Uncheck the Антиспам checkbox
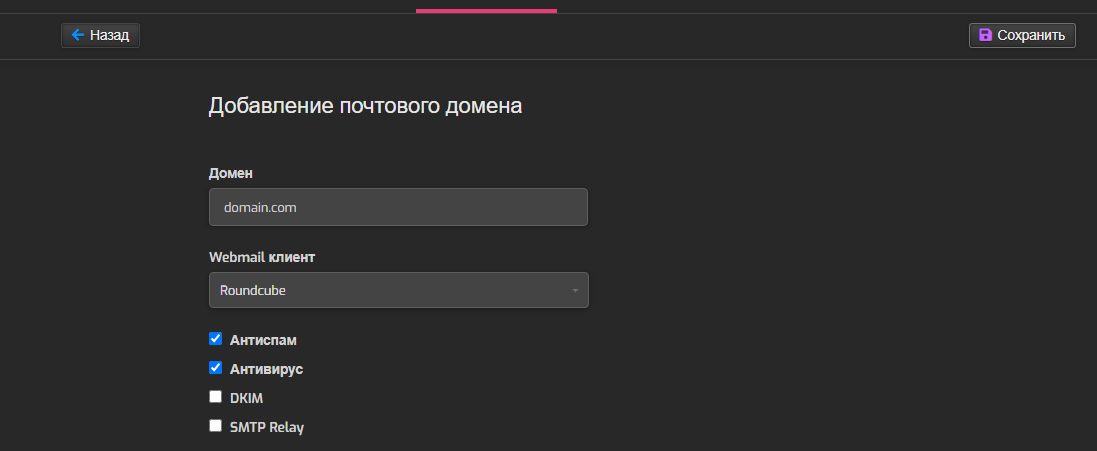The width and height of the screenshot is (1097, 451). click(215, 339)
